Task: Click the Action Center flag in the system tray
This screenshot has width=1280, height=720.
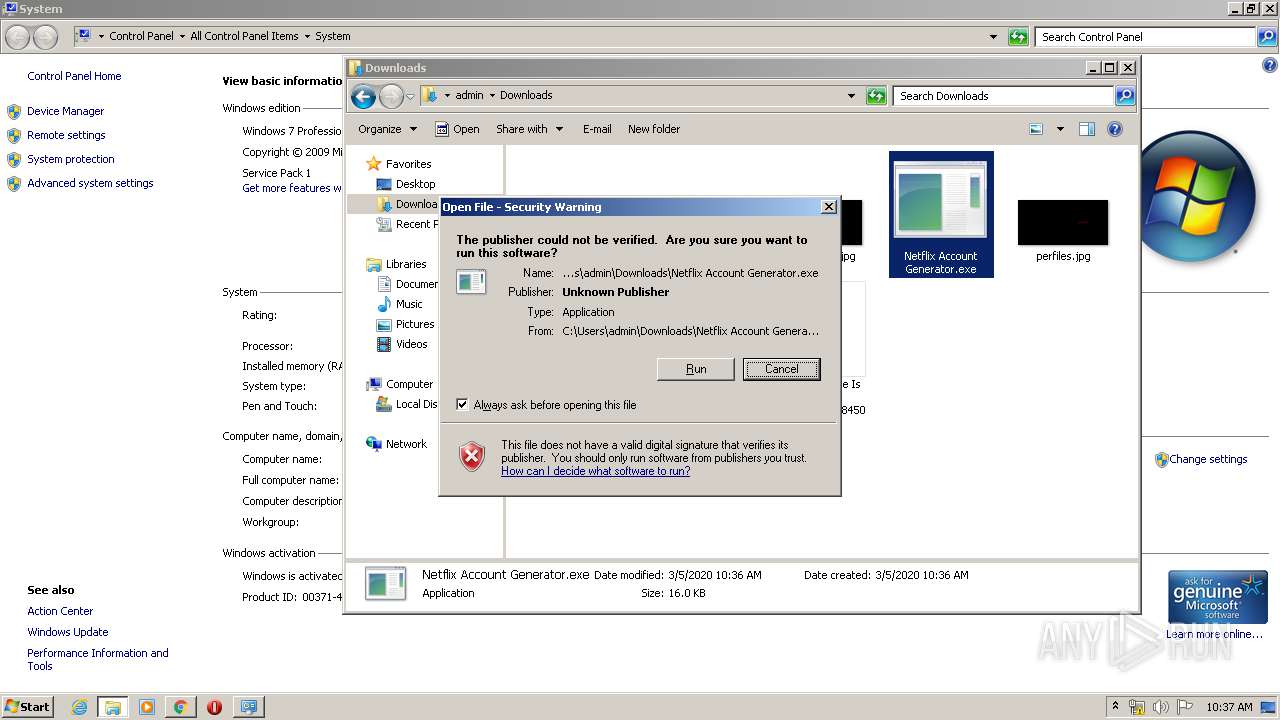Action: tap(1184, 706)
